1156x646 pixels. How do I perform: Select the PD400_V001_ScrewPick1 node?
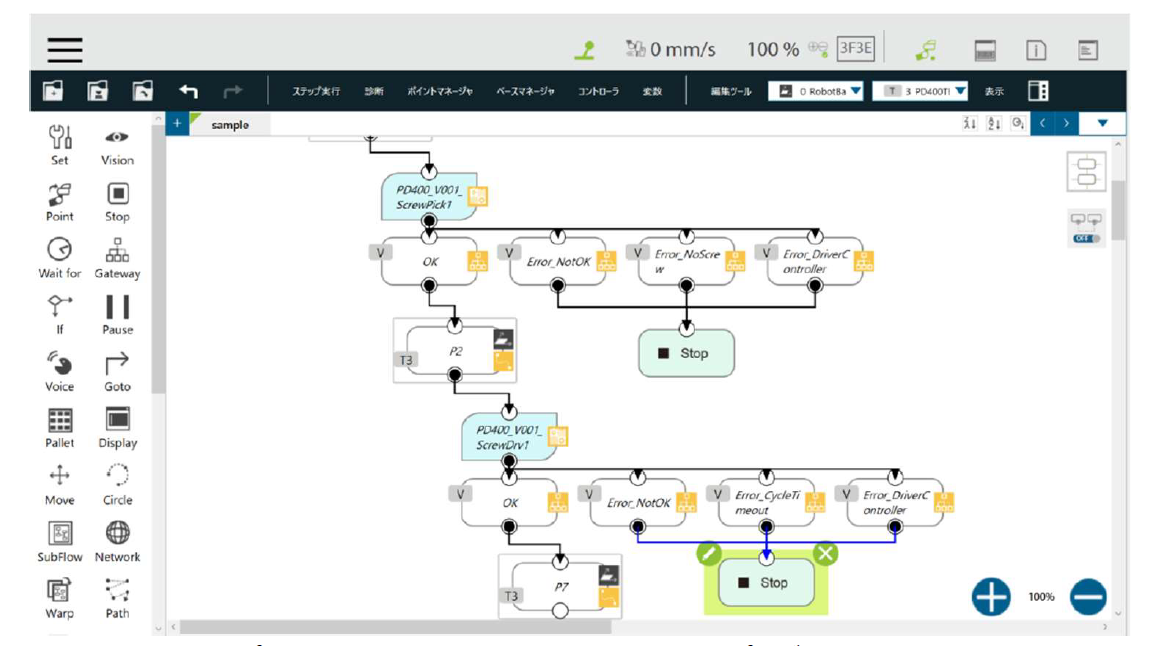pos(428,197)
